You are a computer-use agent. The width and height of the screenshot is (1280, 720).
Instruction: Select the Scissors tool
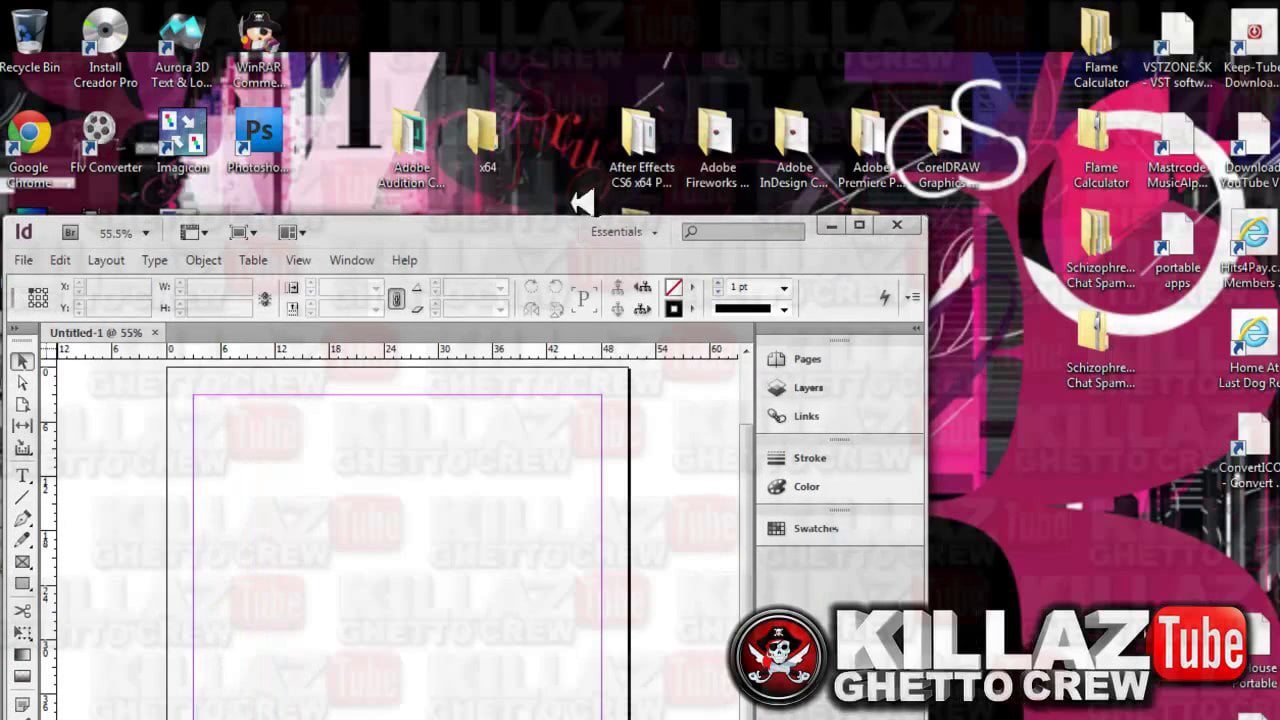pyautogui.click(x=22, y=611)
